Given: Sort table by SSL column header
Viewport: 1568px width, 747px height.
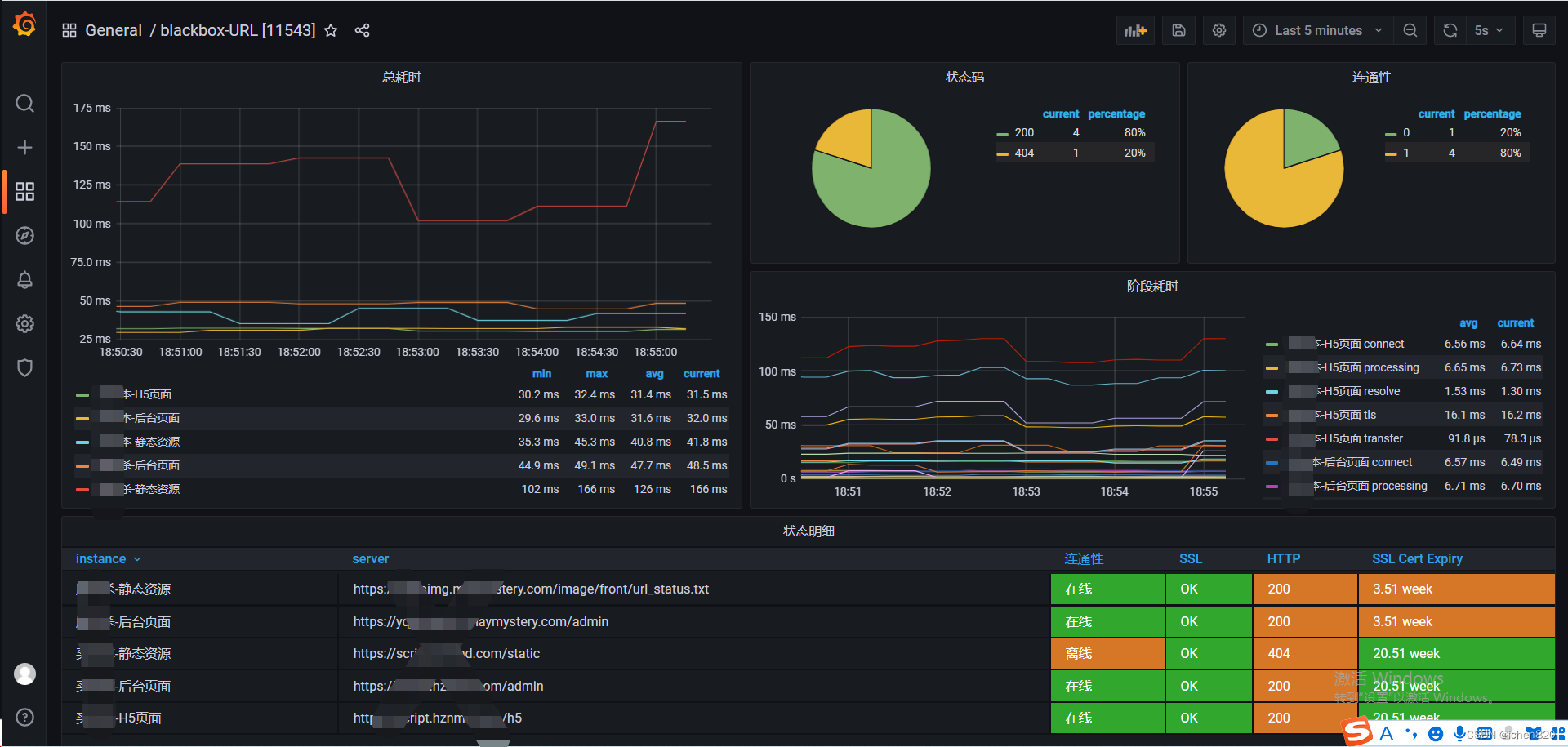Looking at the screenshot, I should click(1191, 559).
